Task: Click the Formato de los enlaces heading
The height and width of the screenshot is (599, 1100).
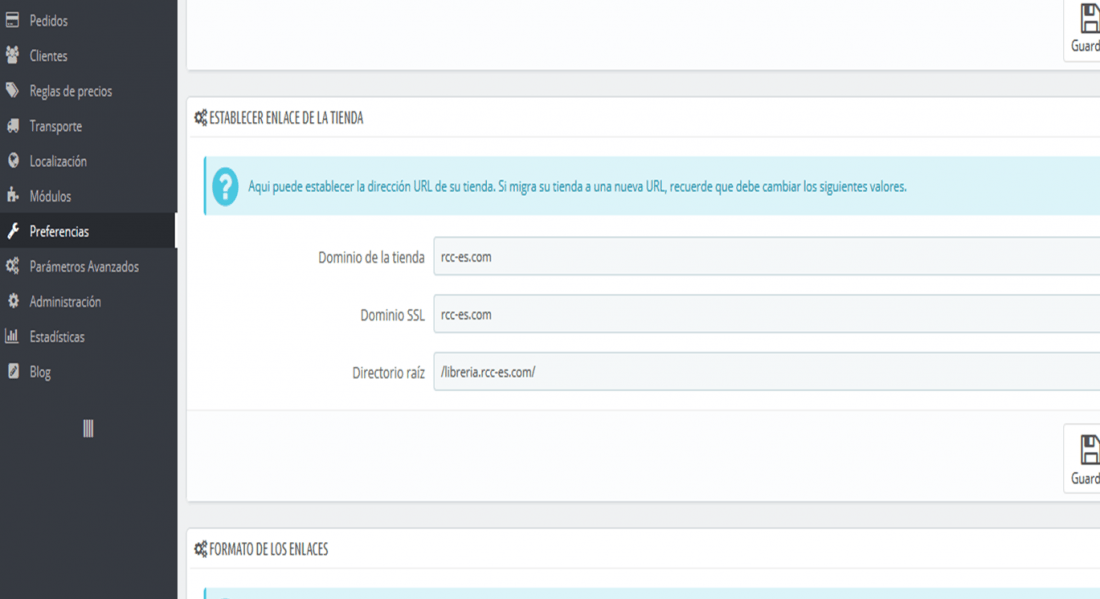Action: point(269,549)
